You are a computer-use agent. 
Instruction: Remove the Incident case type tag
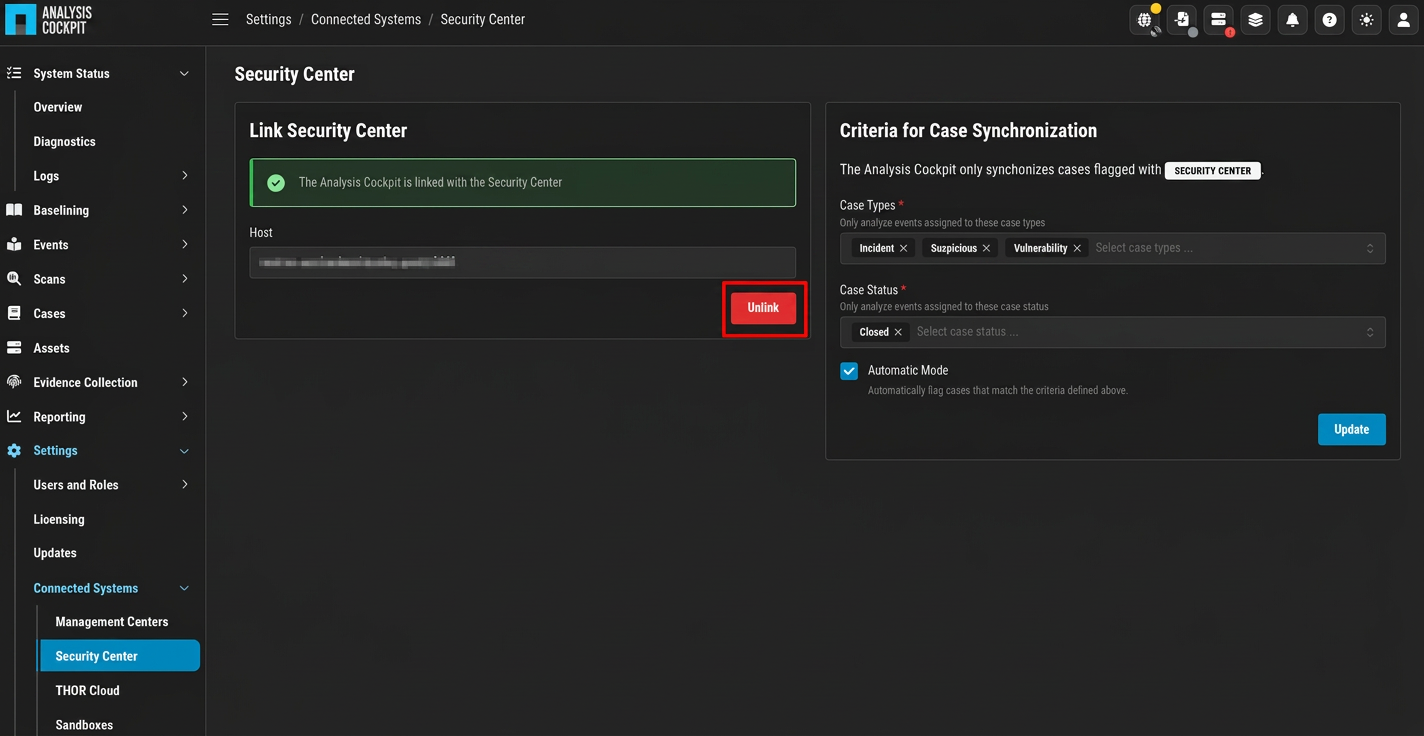(904, 248)
